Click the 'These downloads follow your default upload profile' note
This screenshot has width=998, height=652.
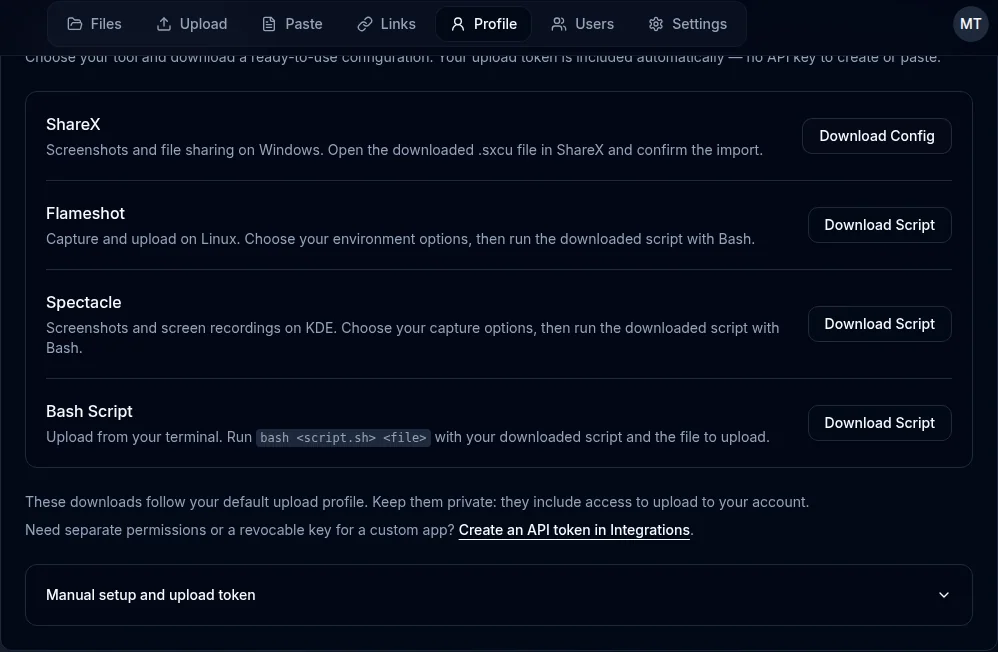(417, 502)
